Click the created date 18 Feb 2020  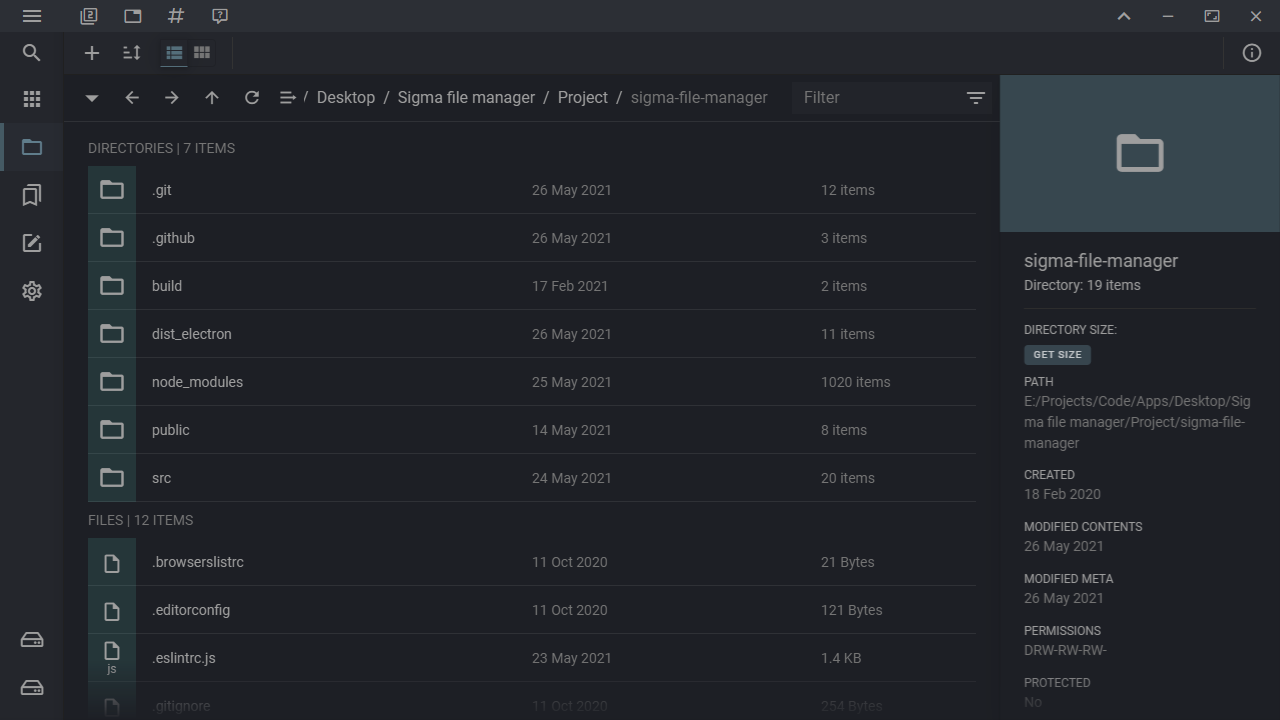(x=1062, y=494)
